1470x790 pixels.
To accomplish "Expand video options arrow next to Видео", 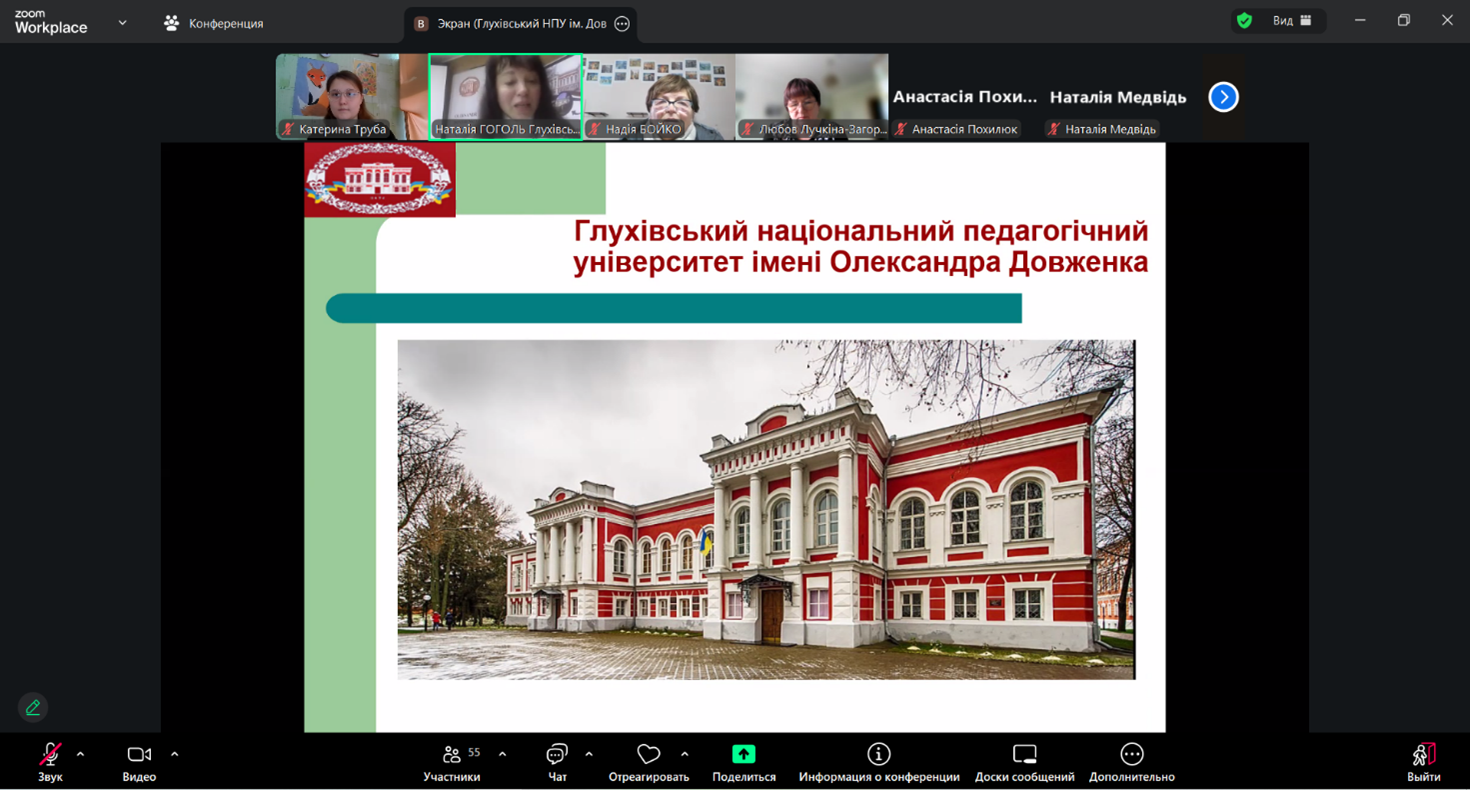I will tap(175, 754).
